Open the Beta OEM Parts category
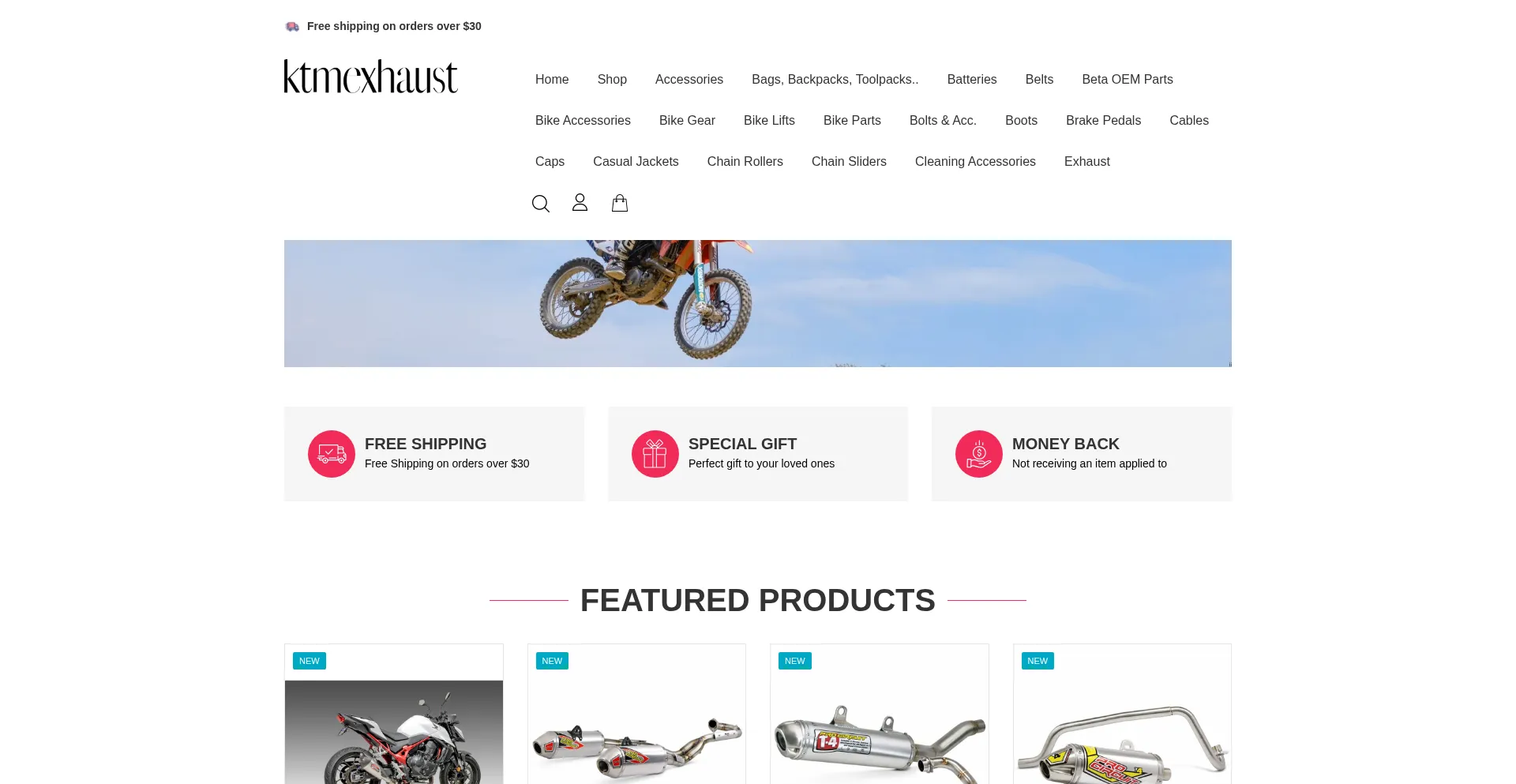The width and height of the screenshot is (1516, 784). 1128,79
